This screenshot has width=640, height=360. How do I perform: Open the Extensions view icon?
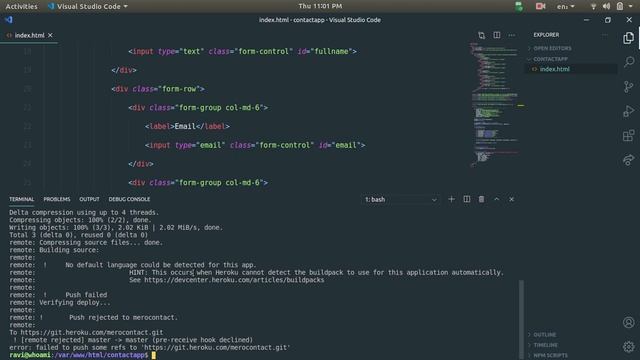point(629,135)
